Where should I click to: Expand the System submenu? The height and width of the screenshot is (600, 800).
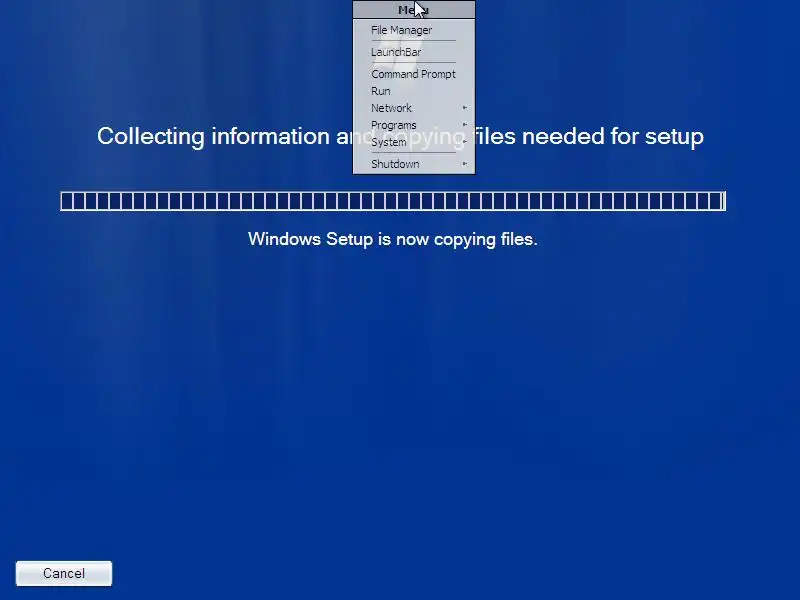[414, 142]
